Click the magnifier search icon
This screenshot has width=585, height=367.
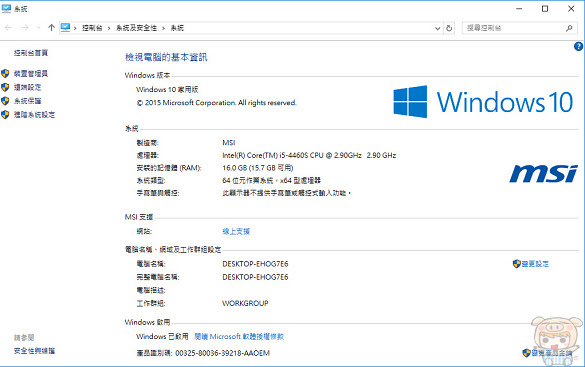[569, 28]
